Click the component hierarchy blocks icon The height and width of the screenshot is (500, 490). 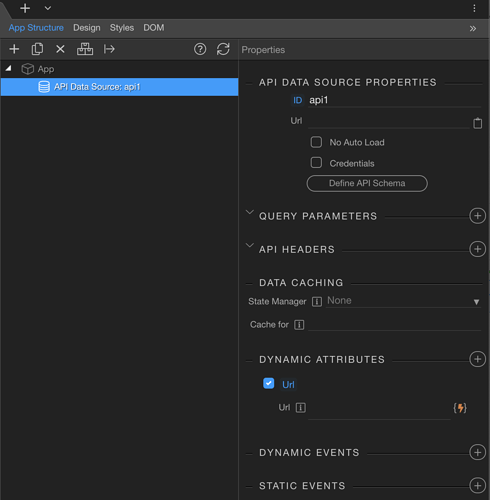click(x=85, y=49)
